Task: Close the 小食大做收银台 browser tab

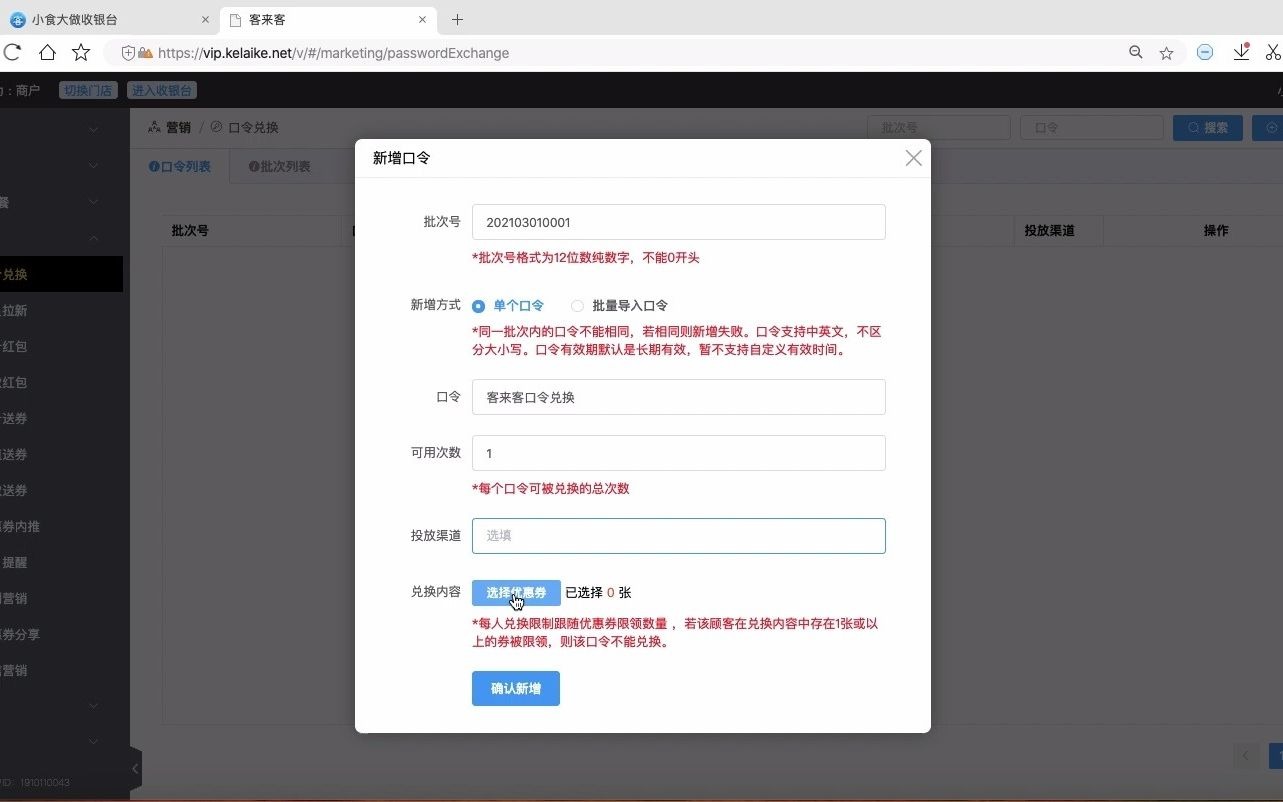Action: 205,20
